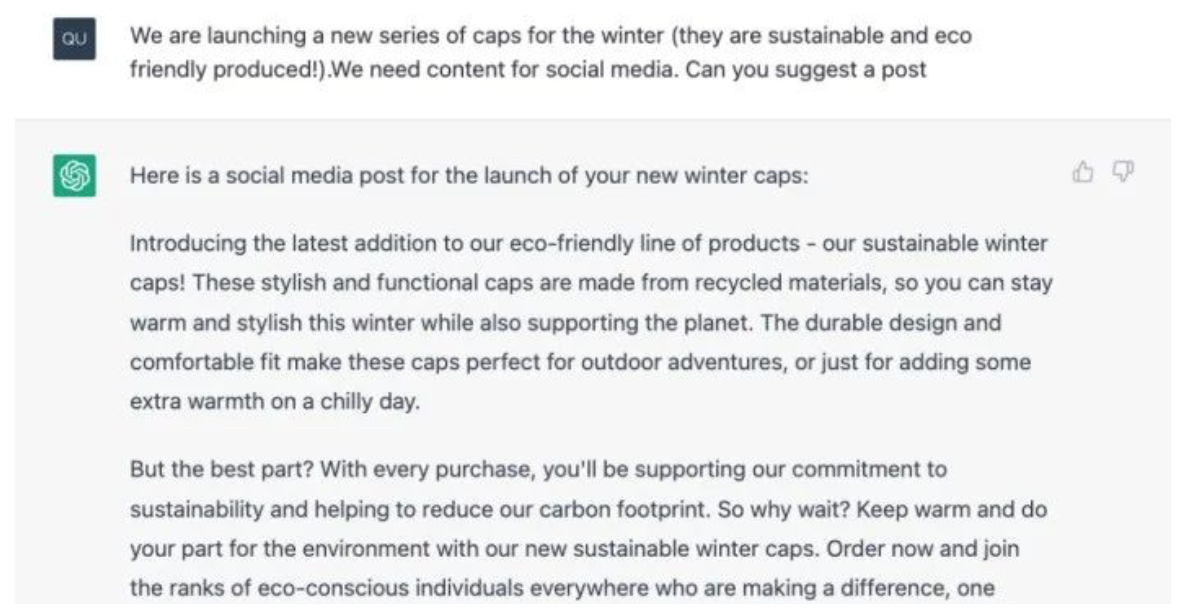Click the user prompt line starting "We are launching"
Image resolution: width=1186 pixels, height=612 pixels.
(x=550, y=36)
